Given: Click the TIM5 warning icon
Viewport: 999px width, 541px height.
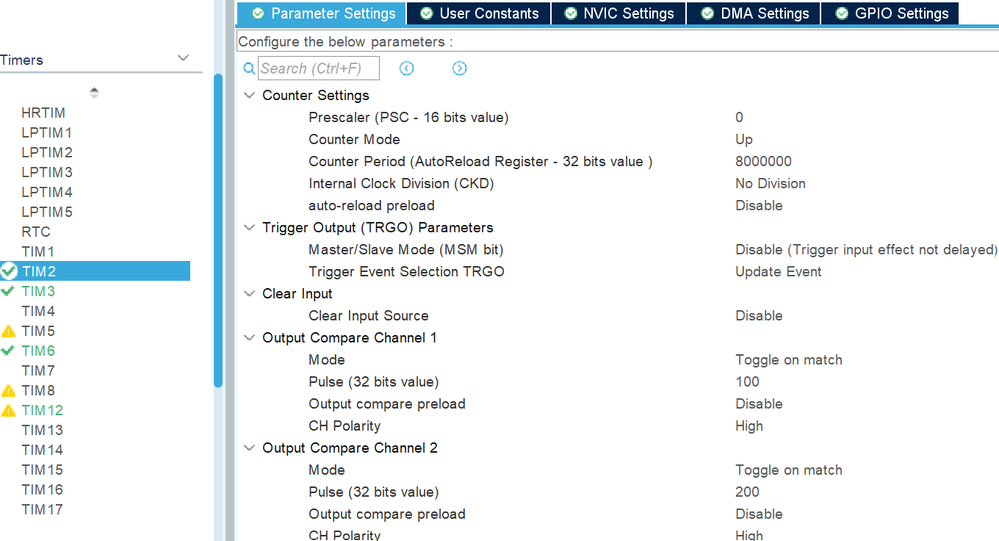Looking at the screenshot, I should [8, 331].
